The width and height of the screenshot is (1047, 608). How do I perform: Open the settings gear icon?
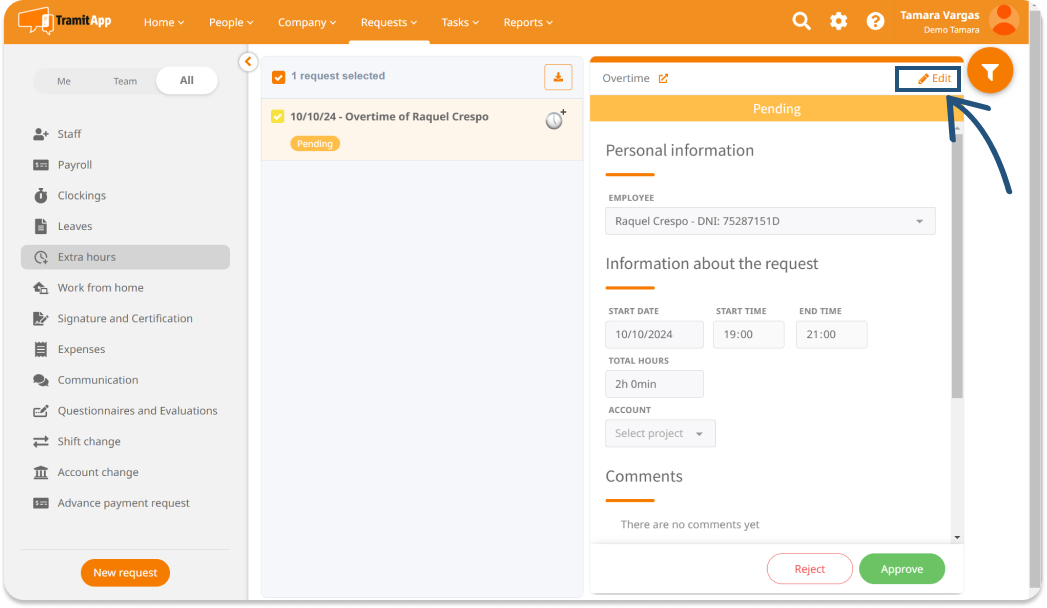pos(838,21)
